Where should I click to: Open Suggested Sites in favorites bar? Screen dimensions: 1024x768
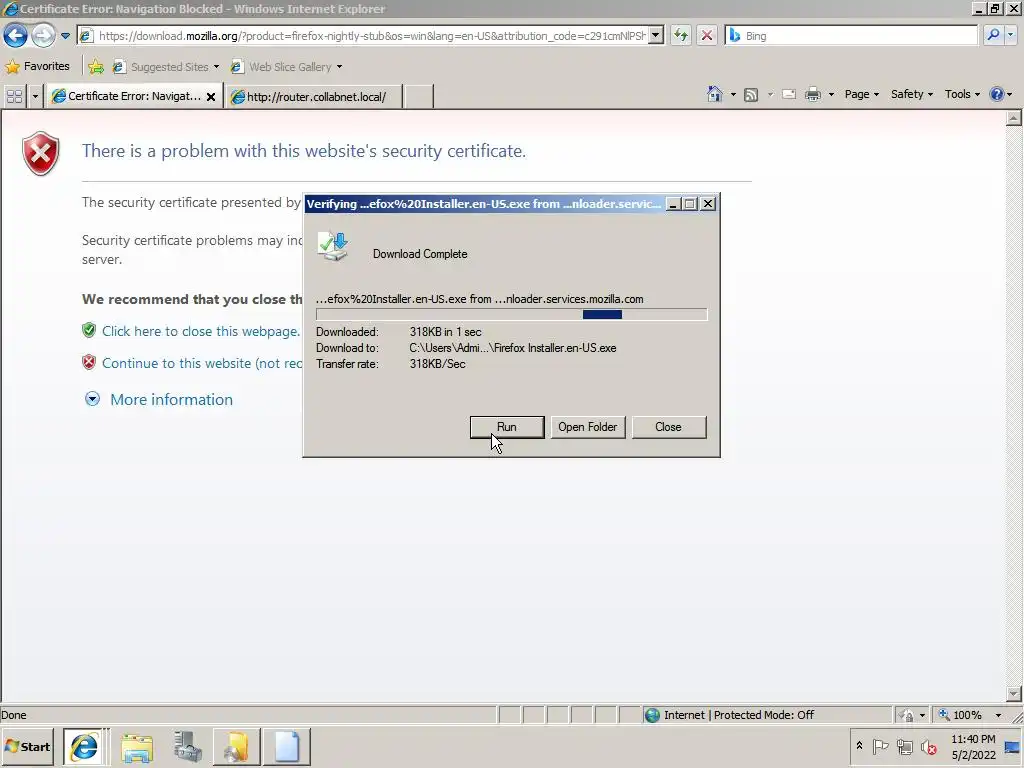pos(165,67)
